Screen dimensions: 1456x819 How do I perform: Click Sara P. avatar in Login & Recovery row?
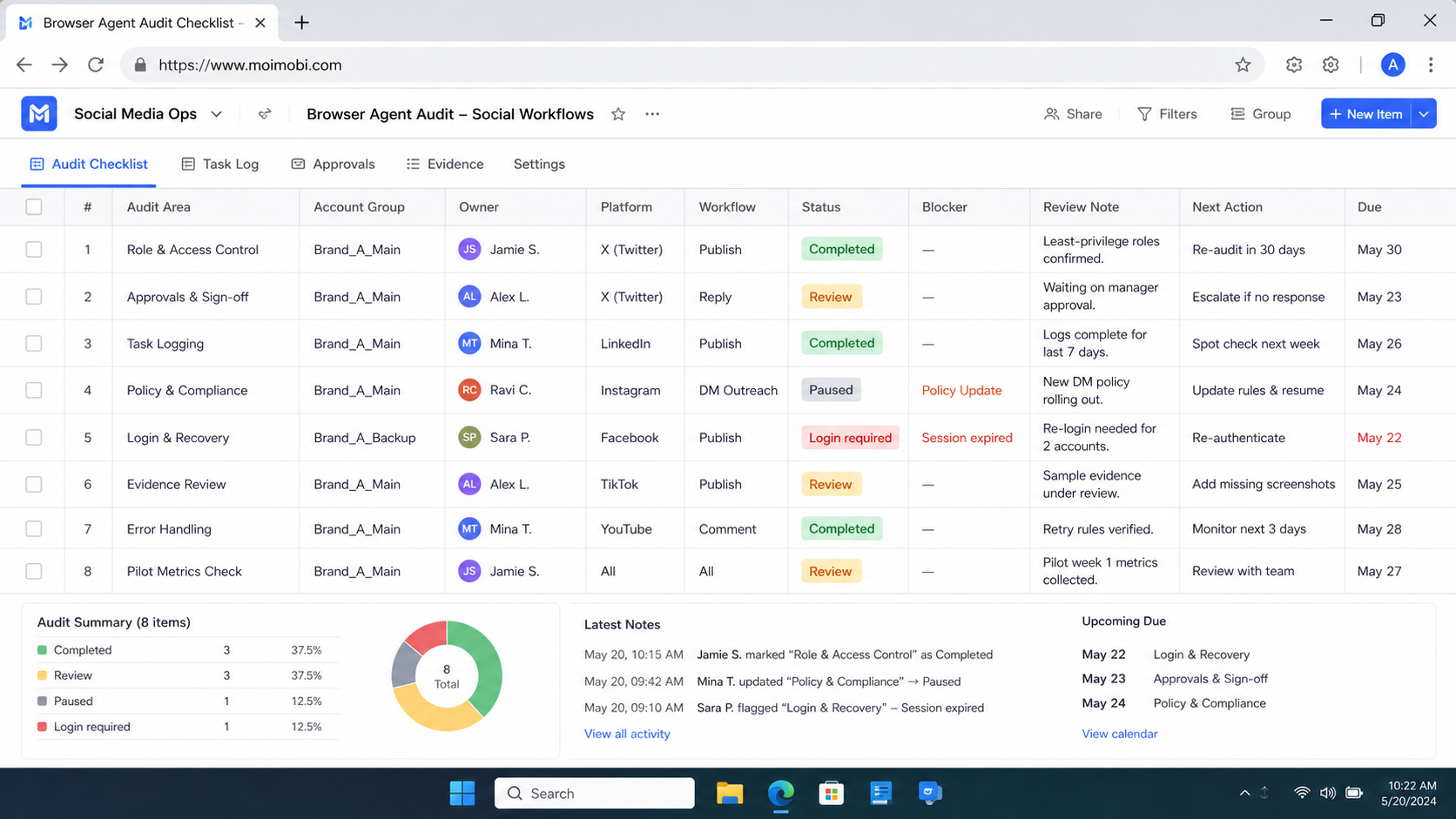point(469,438)
